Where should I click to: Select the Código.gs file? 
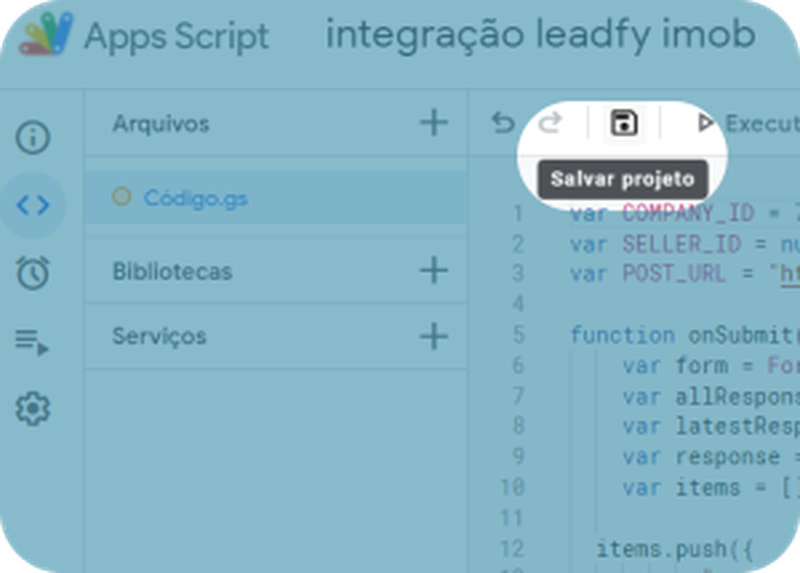point(276,197)
